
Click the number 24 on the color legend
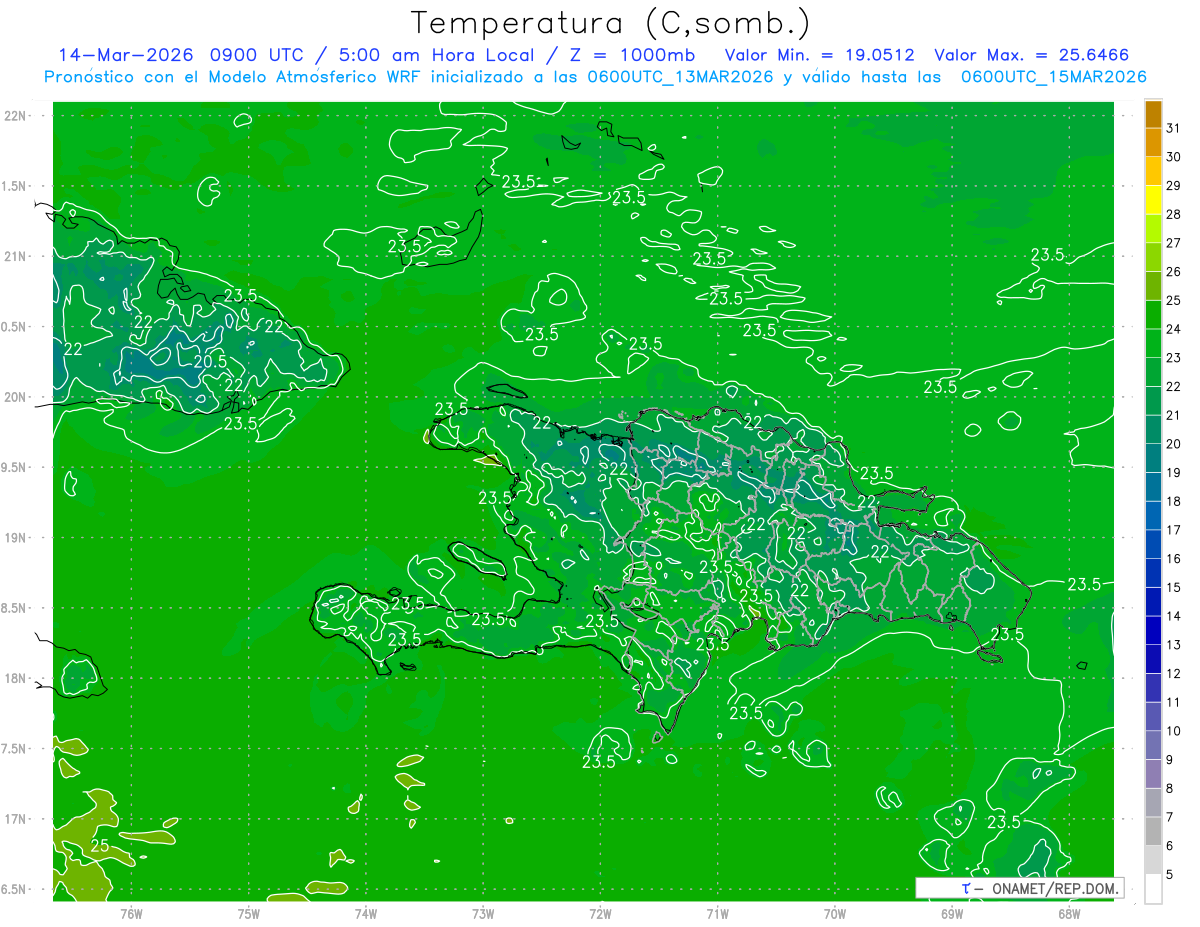(1174, 329)
